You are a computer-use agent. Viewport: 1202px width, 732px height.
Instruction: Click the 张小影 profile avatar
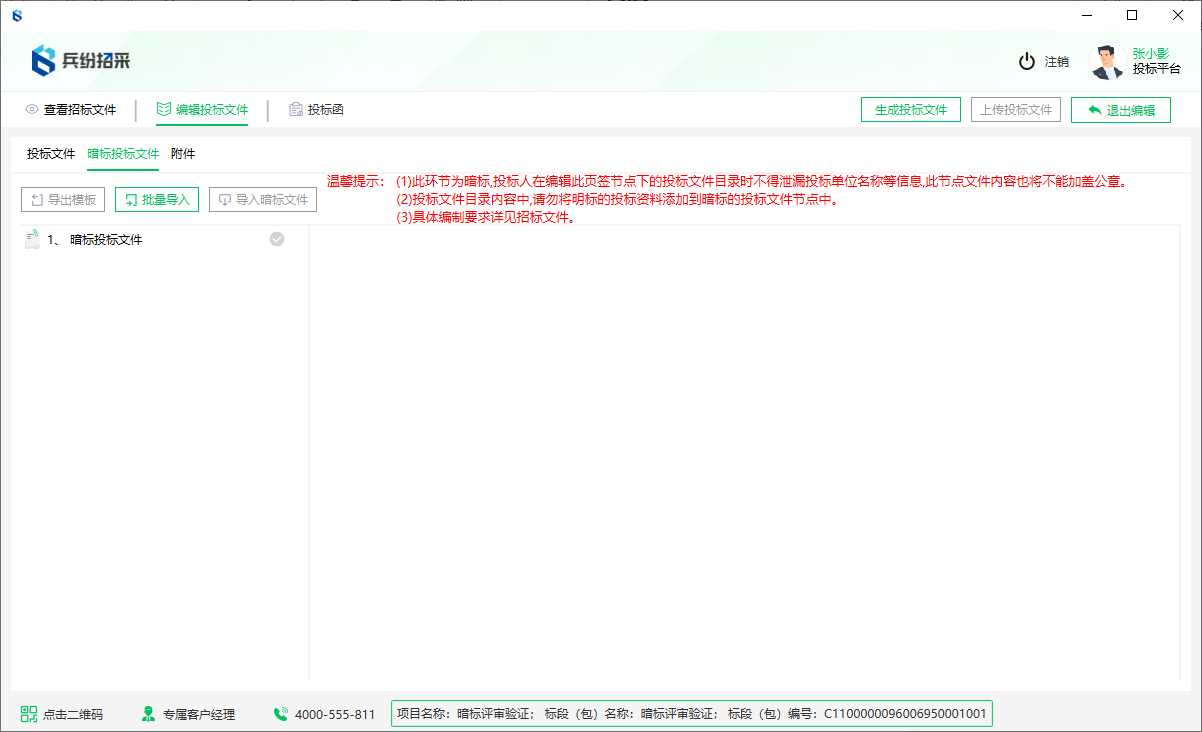(x=1106, y=61)
